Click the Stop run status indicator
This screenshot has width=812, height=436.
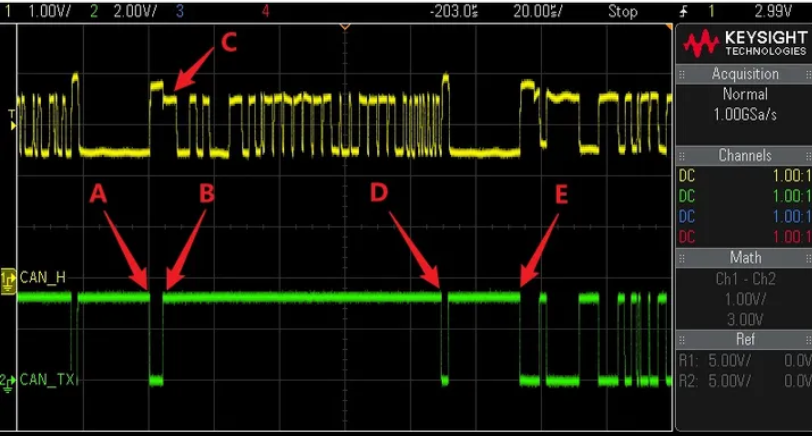click(x=622, y=12)
